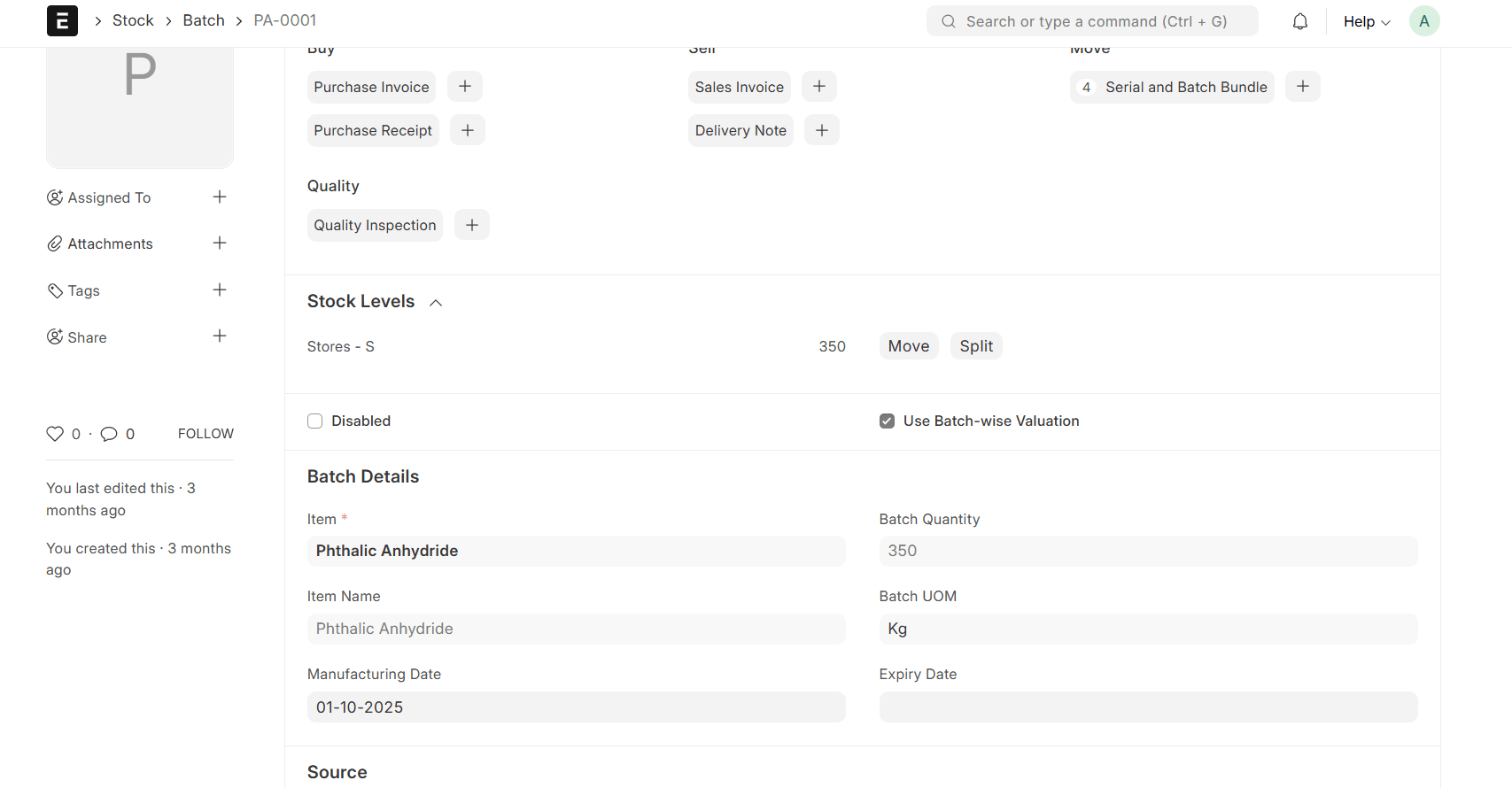
Task: Collapse the Stock Levels section
Action: coord(436,303)
